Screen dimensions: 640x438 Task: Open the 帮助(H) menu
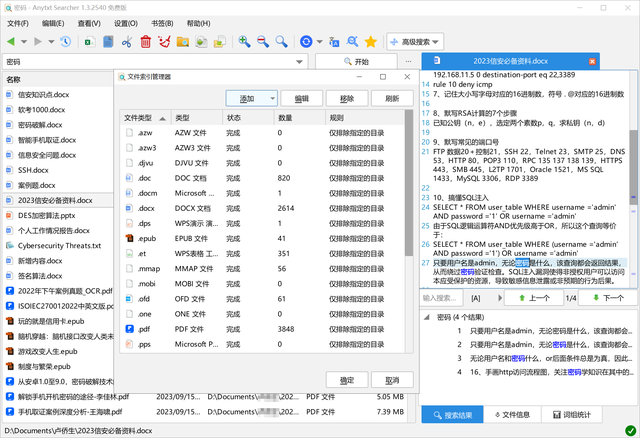pyautogui.click(x=198, y=23)
